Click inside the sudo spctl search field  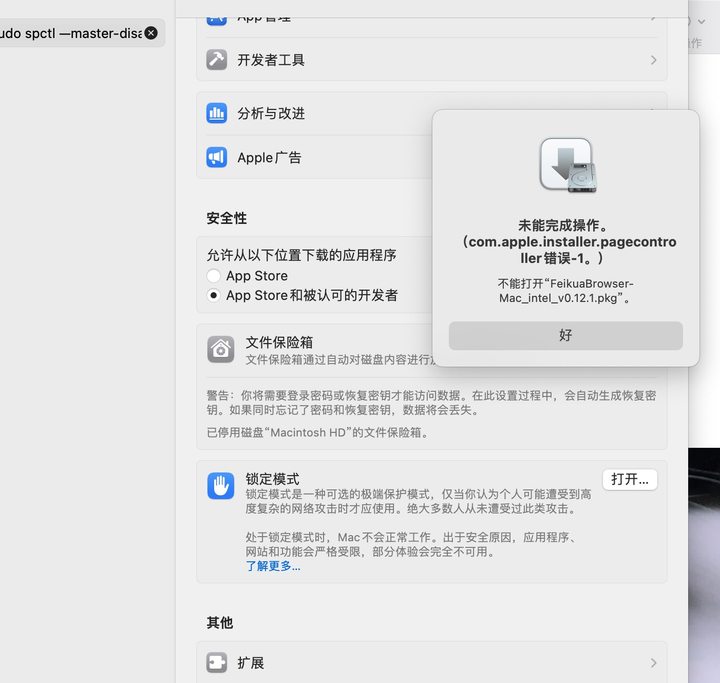(x=70, y=33)
